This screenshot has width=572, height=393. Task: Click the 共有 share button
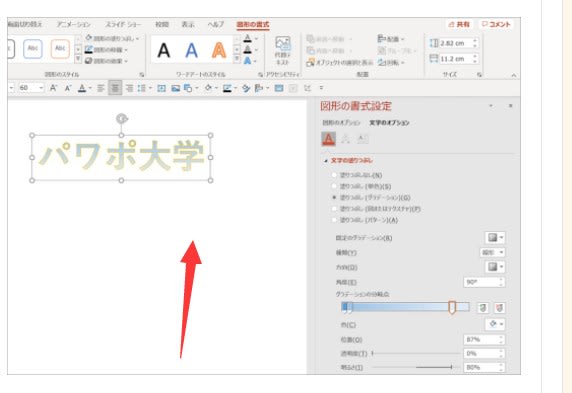tap(459, 24)
